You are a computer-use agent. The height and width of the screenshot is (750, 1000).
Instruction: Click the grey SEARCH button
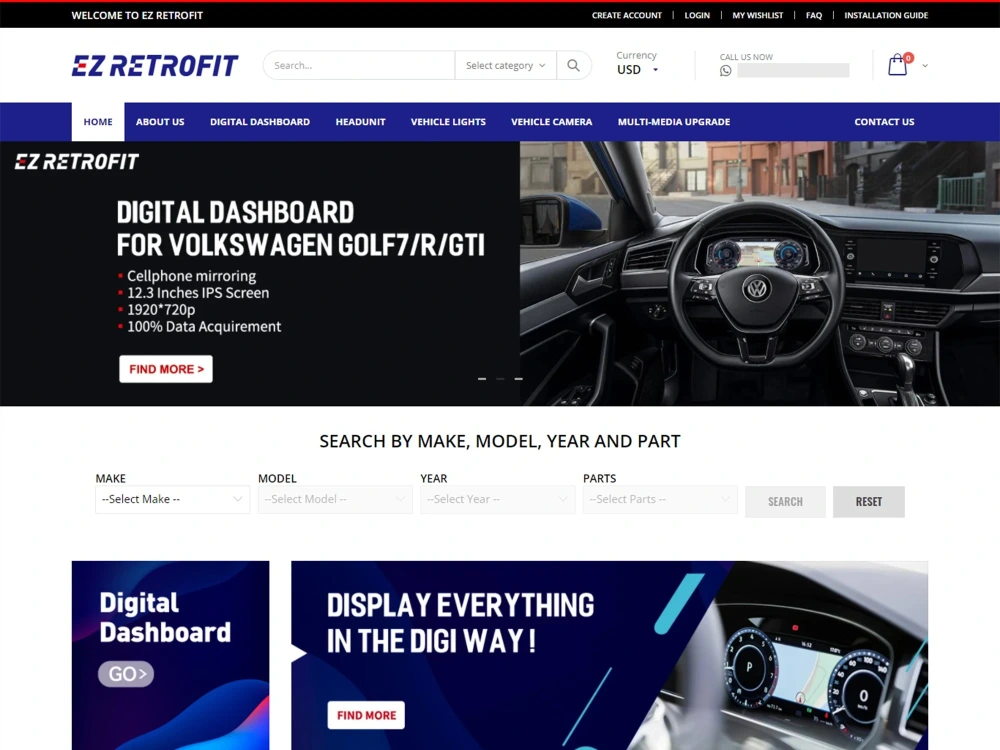click(x=785, y=502)
